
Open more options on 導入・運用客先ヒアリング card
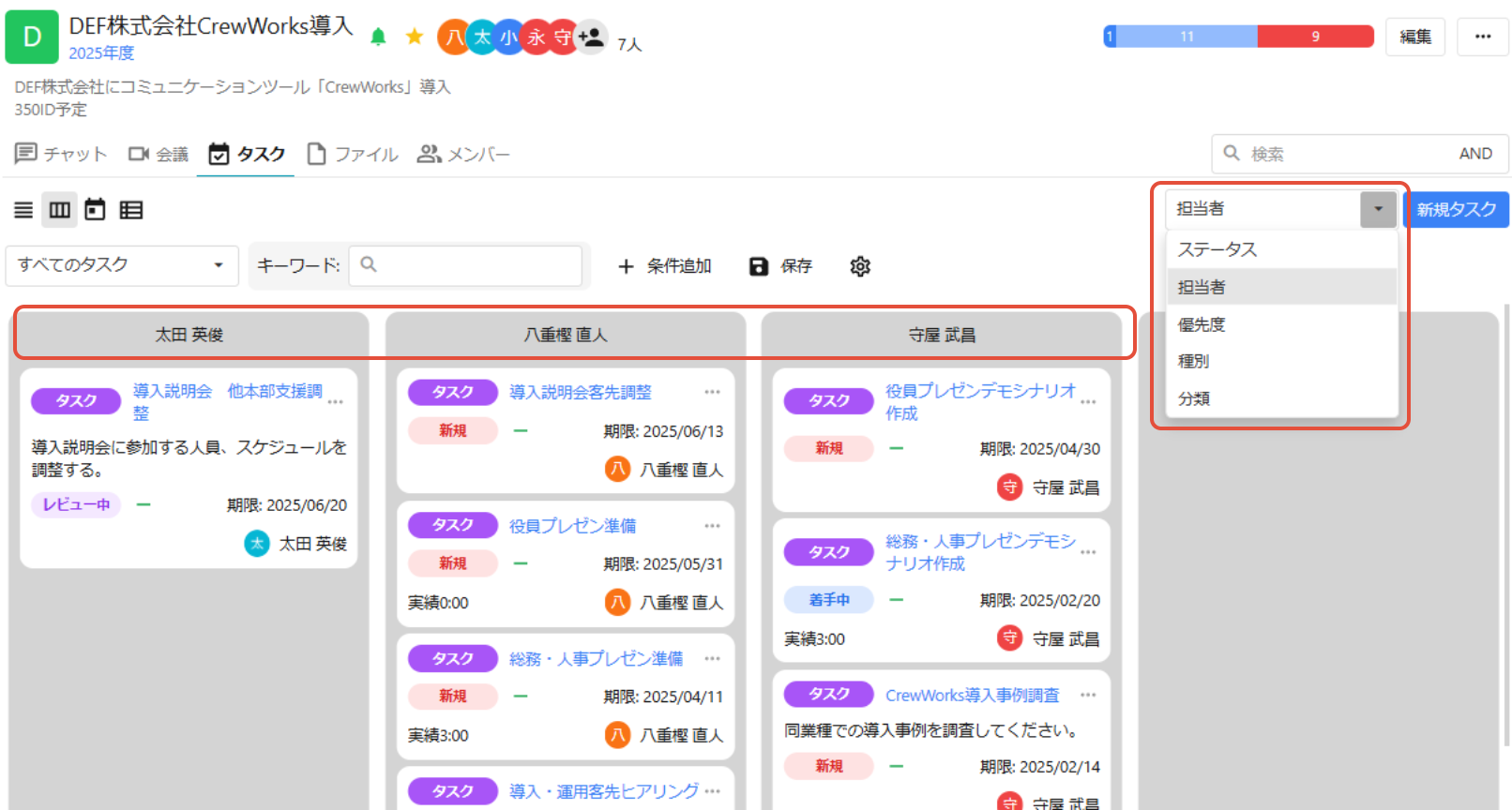coord(712,791)
